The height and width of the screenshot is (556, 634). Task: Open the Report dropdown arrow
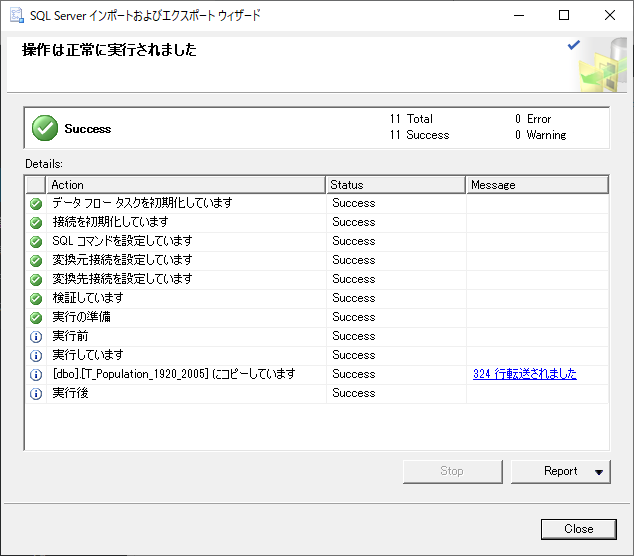pyautogui.click(x=598, y=472)
